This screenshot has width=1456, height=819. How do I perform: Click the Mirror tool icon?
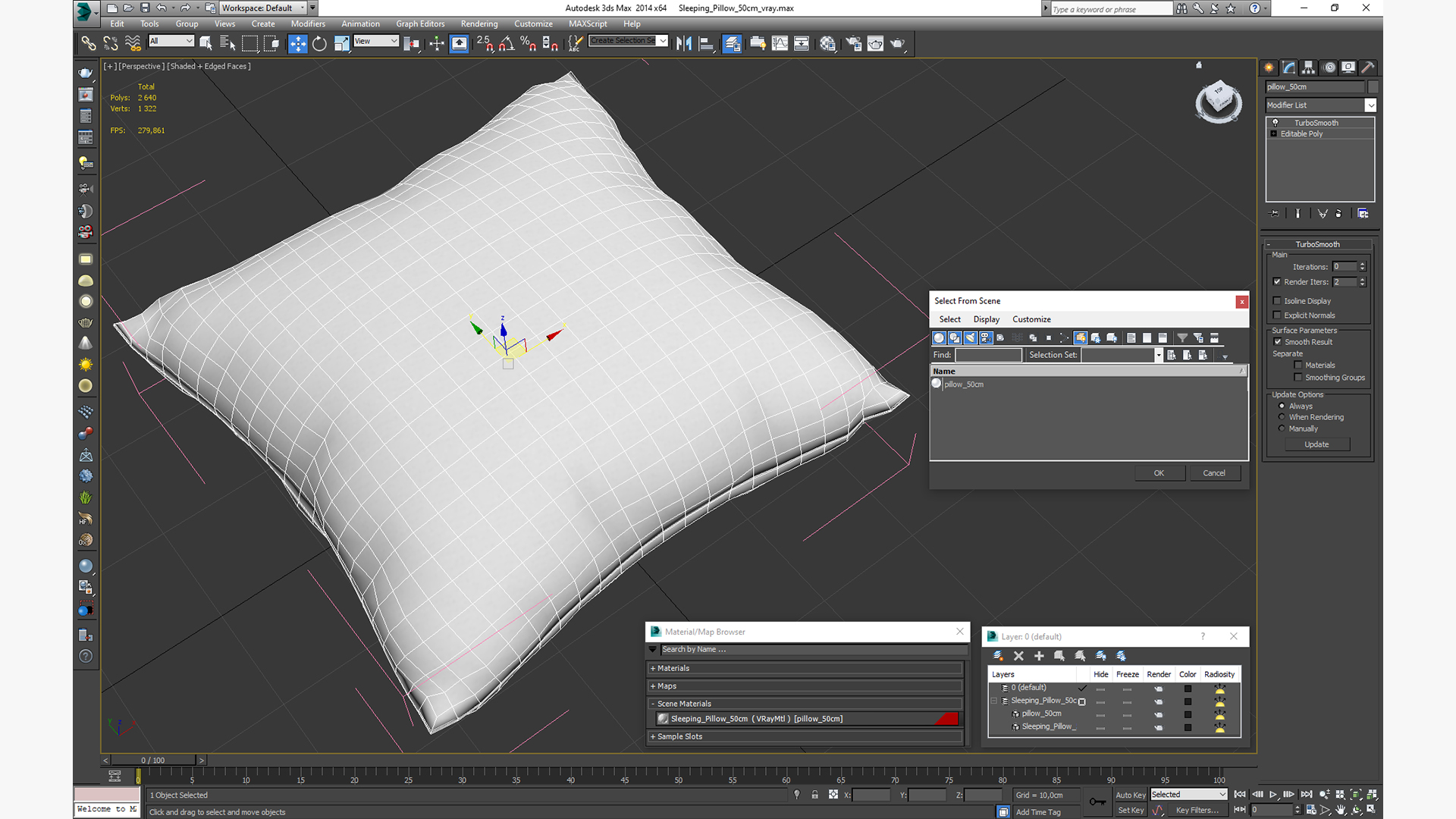[x=684, y=44]
